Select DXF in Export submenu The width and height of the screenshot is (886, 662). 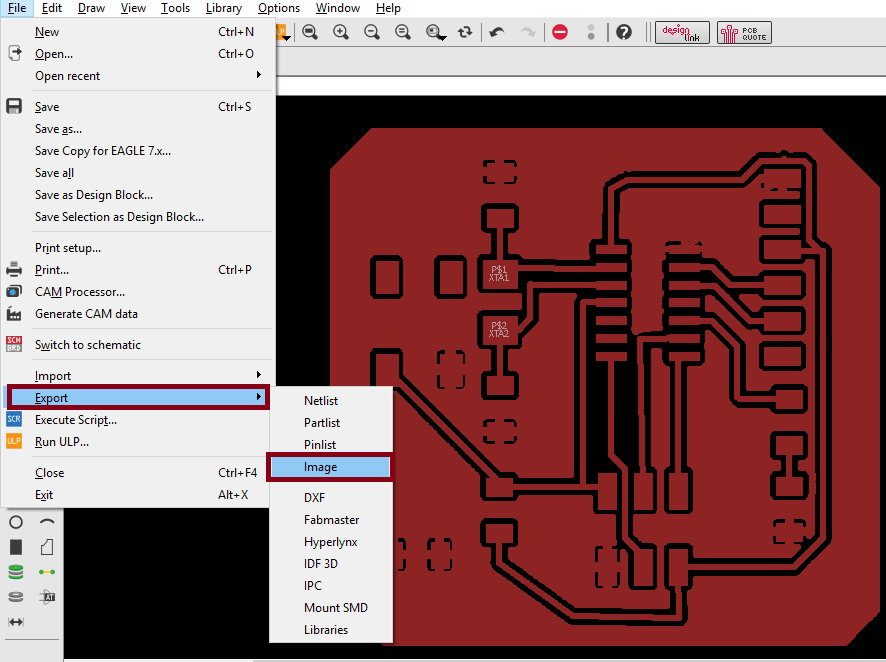click(x=331, y=498)
